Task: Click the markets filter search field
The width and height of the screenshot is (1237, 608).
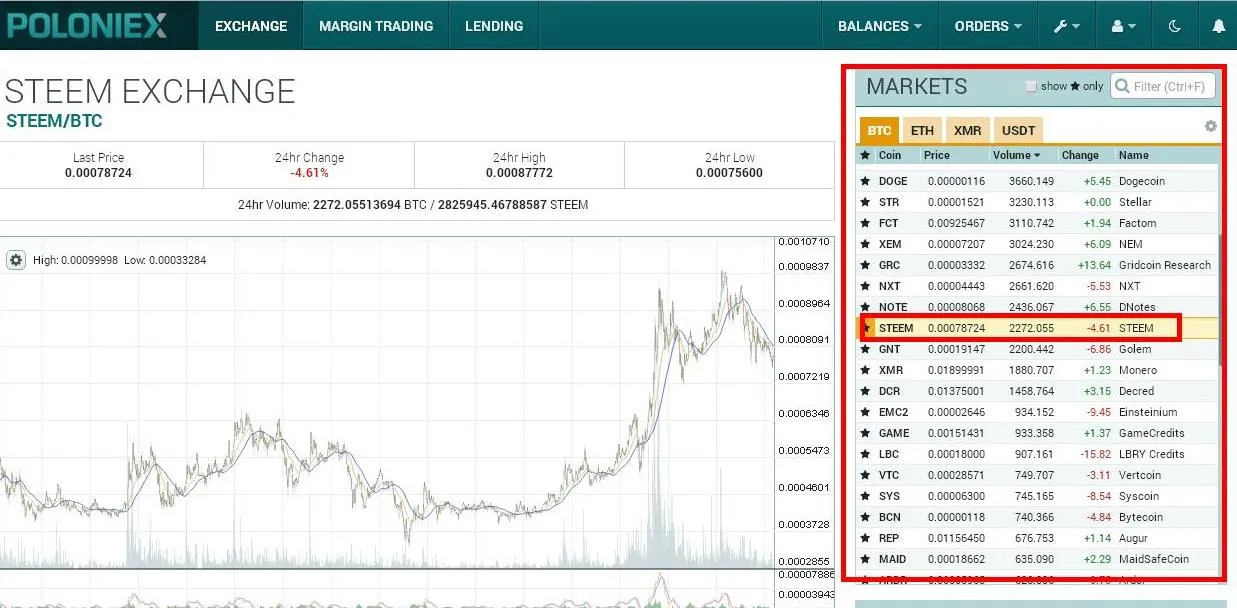Action: [x=1163, y=86]
